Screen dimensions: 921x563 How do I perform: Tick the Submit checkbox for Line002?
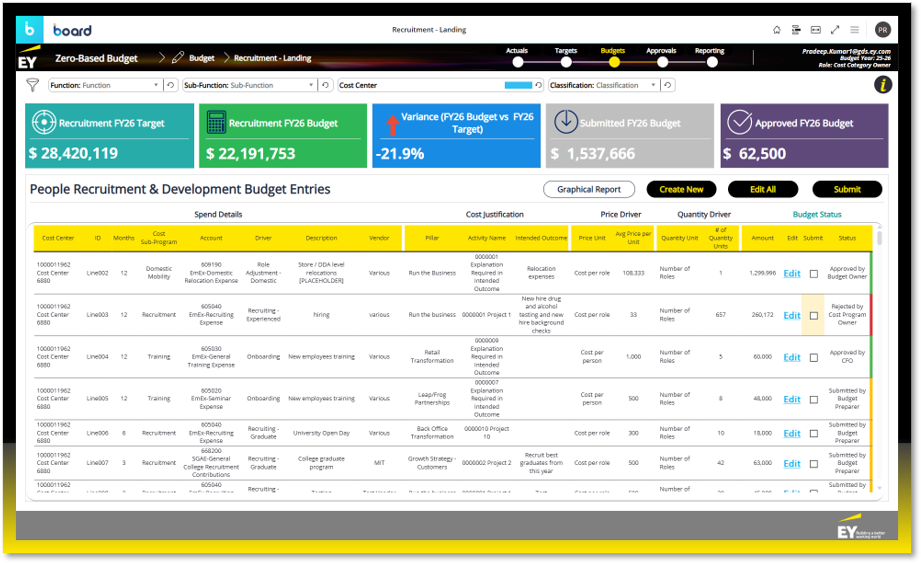814,274
